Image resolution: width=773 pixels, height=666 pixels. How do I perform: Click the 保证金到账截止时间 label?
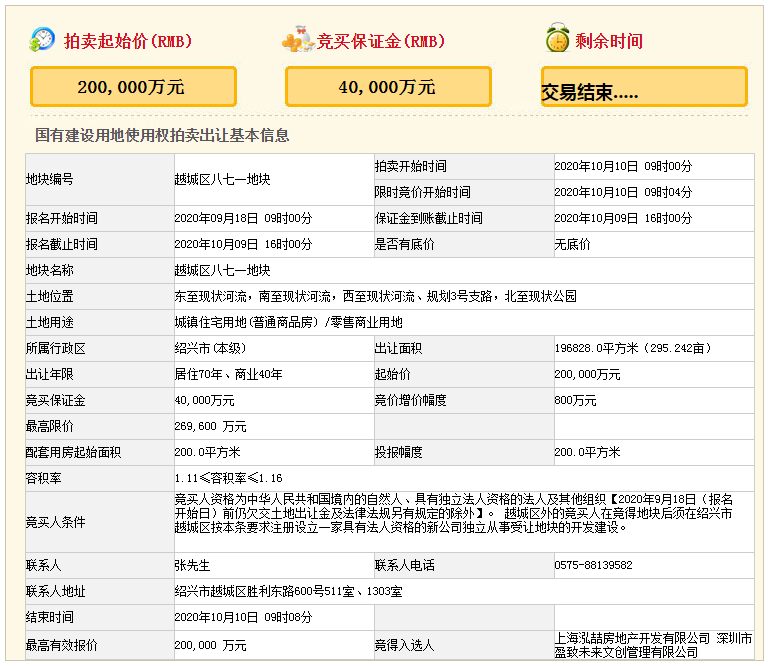(428, 218)
